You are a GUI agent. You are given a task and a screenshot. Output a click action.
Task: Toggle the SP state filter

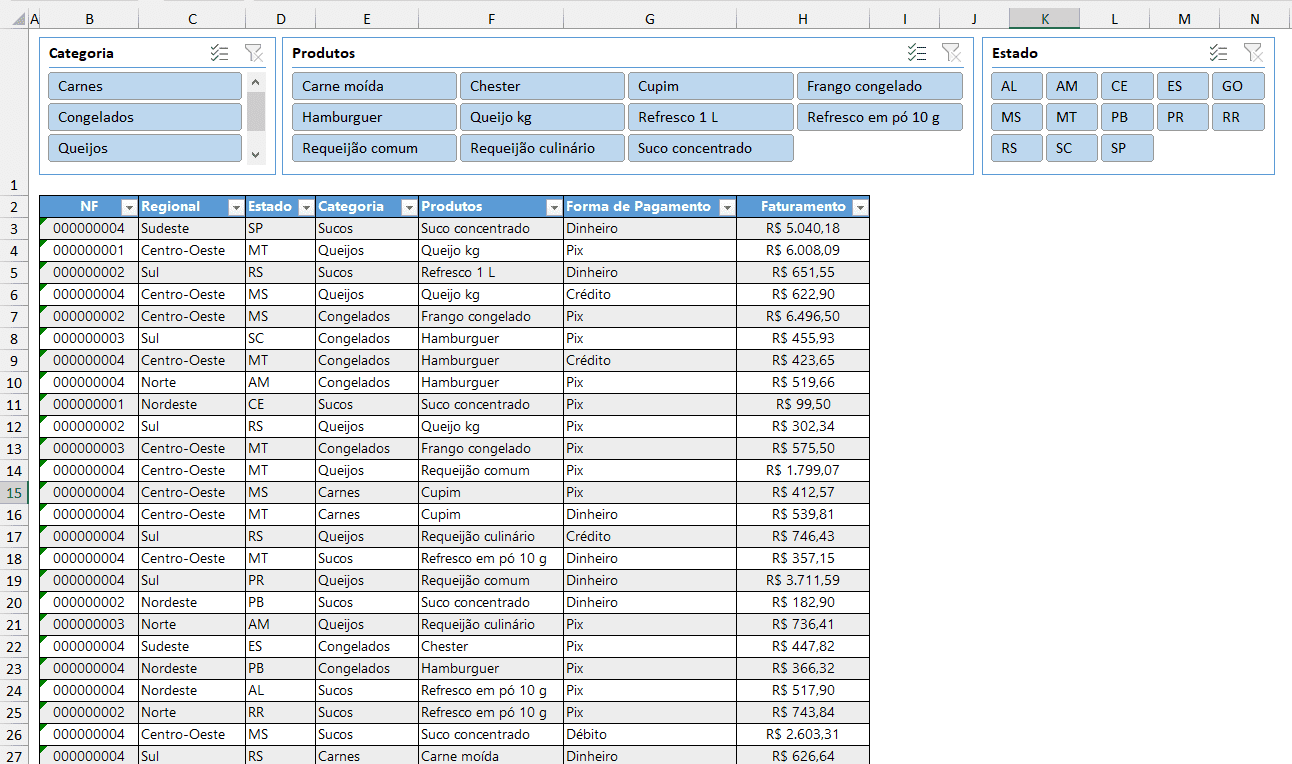click(1127, 147)
